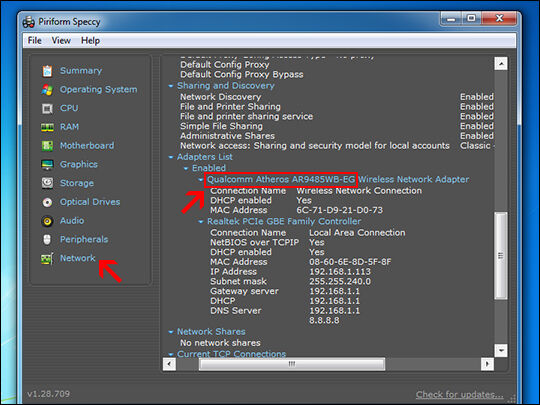This screenshot has width=540, height=405.
Task: Select MAC address 6C-71-D9-21-D0-73
Action: (340, 210)
